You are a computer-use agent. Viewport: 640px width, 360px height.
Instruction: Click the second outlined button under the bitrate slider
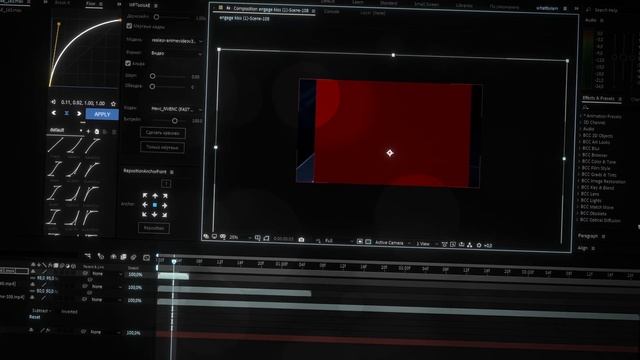click(162, 147)
